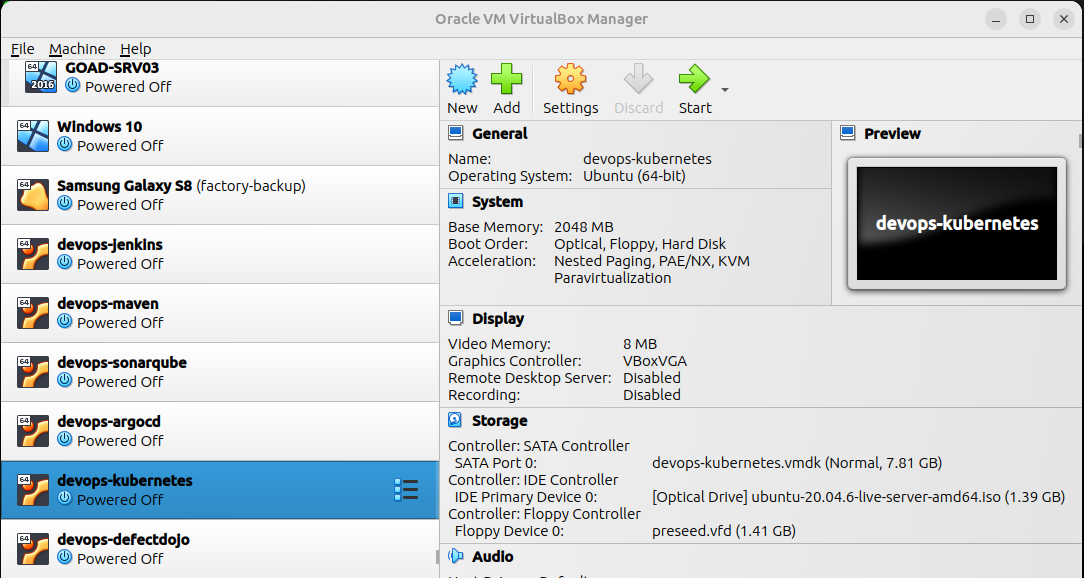Click the Storage section icon
This screenshot has width=1084, height=578.
[x=456, y=421]
